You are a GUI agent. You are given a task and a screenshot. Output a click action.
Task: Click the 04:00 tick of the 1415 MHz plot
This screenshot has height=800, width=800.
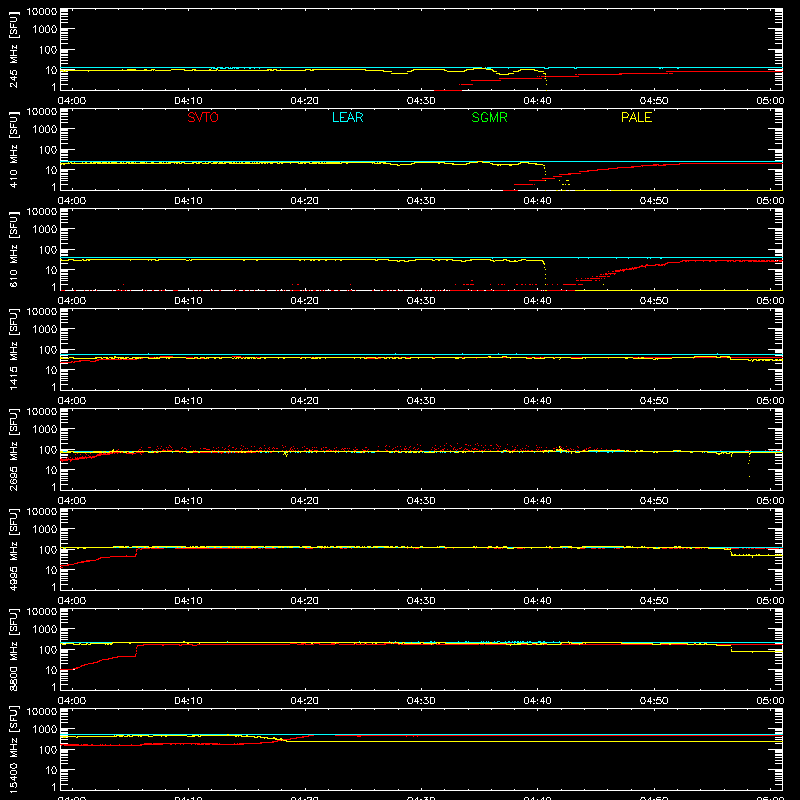coord(72,401)
